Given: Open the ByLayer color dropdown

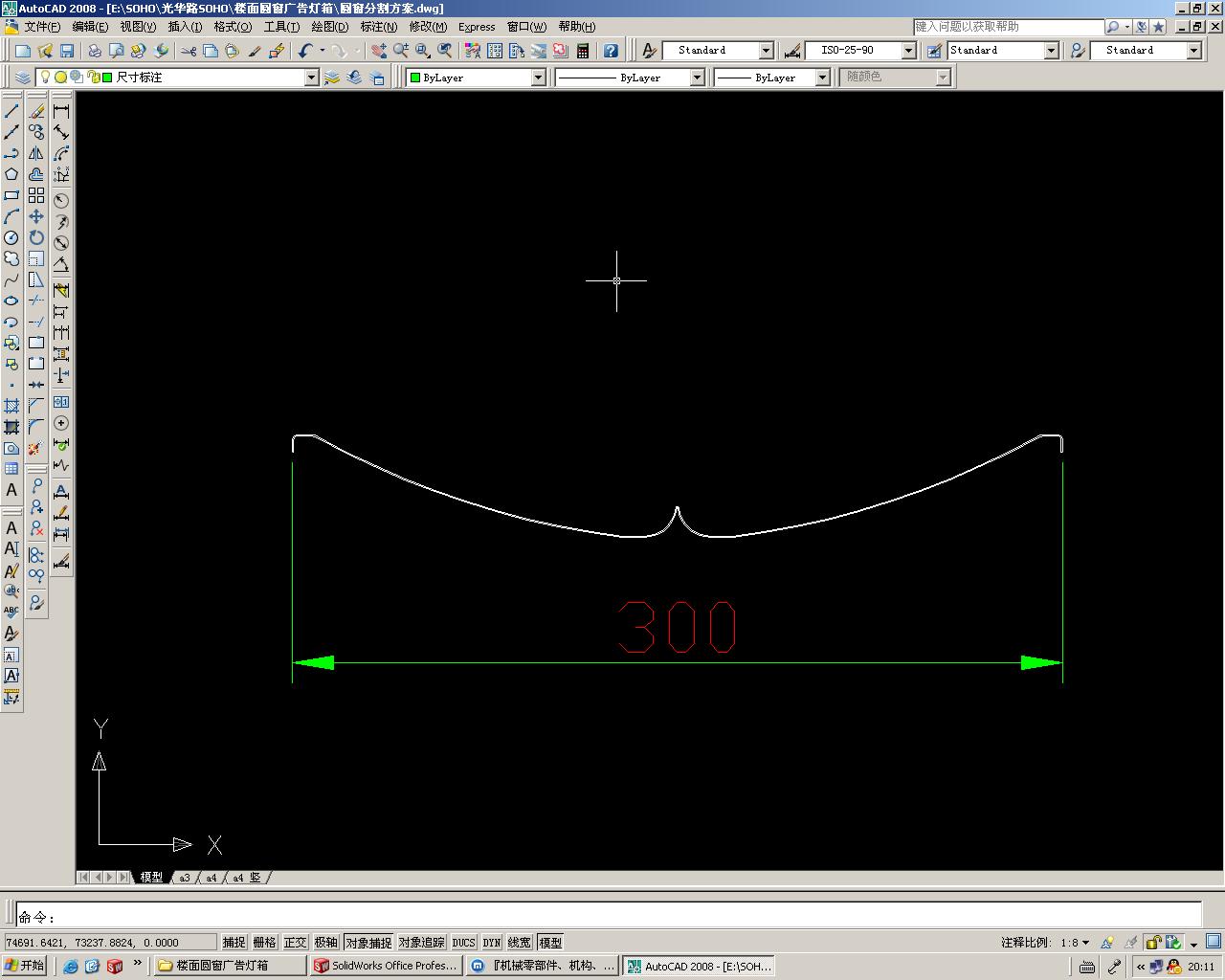Looking at the screenshot, I should click(538, 78).
